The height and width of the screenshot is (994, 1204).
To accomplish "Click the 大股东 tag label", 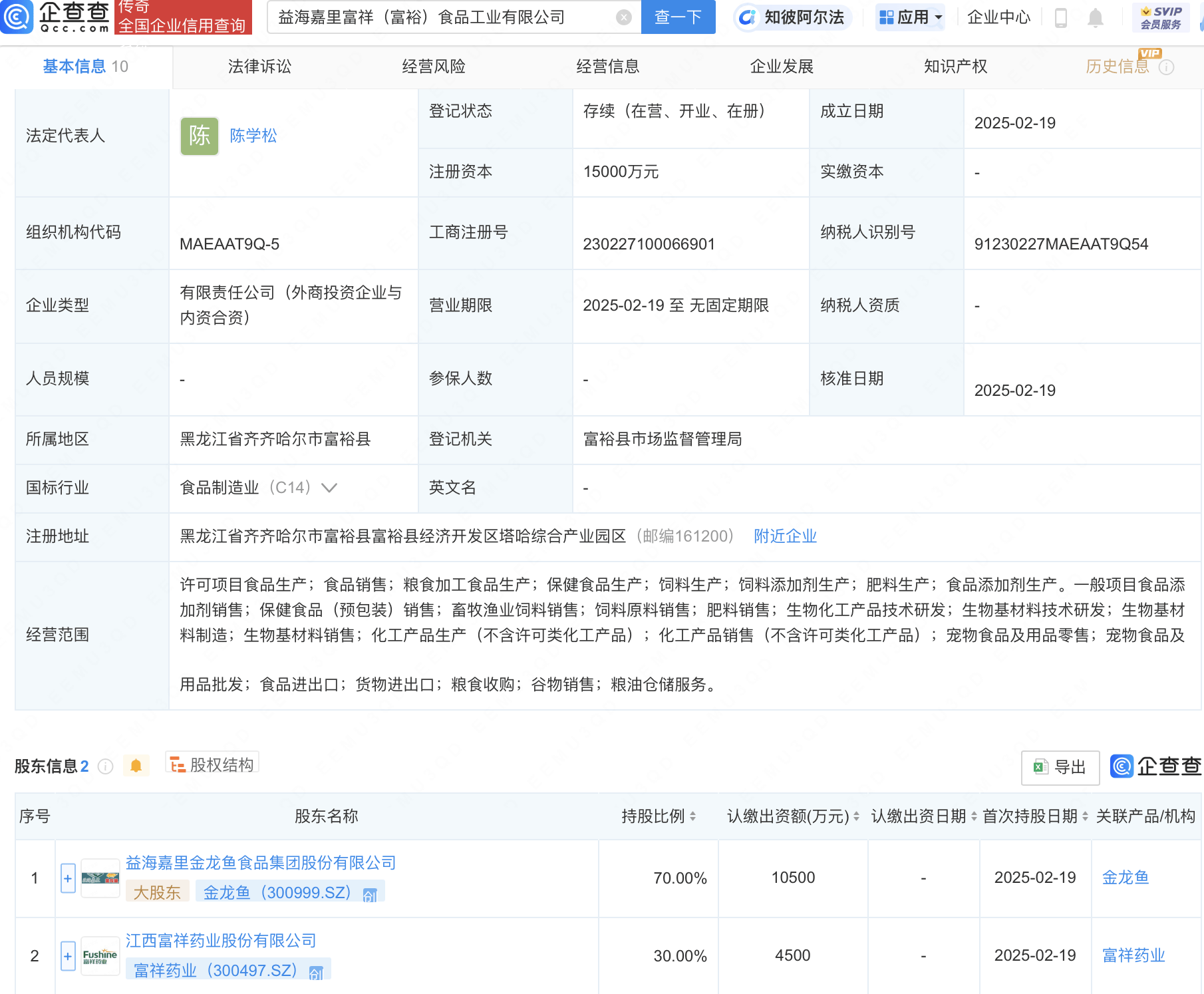I will coord(157,893).
